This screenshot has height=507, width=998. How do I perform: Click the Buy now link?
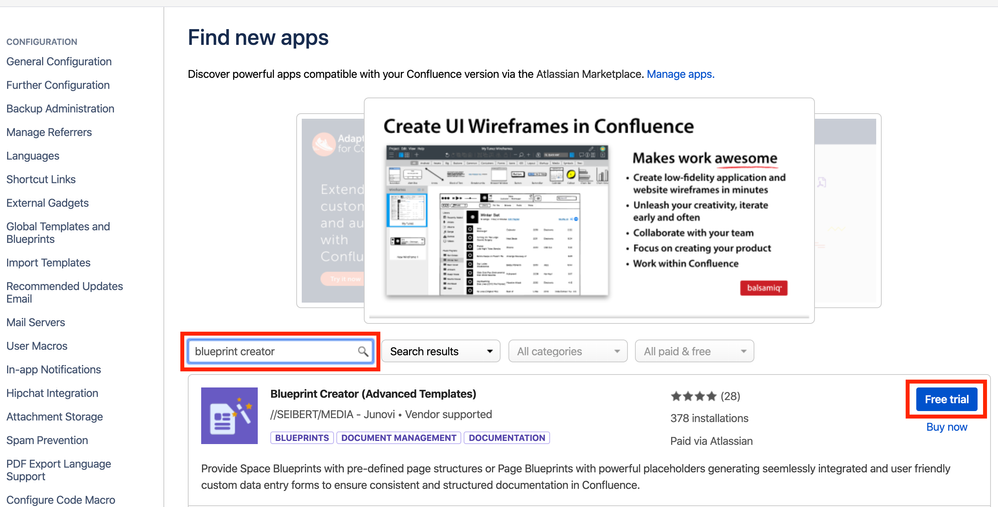point(946,427)
